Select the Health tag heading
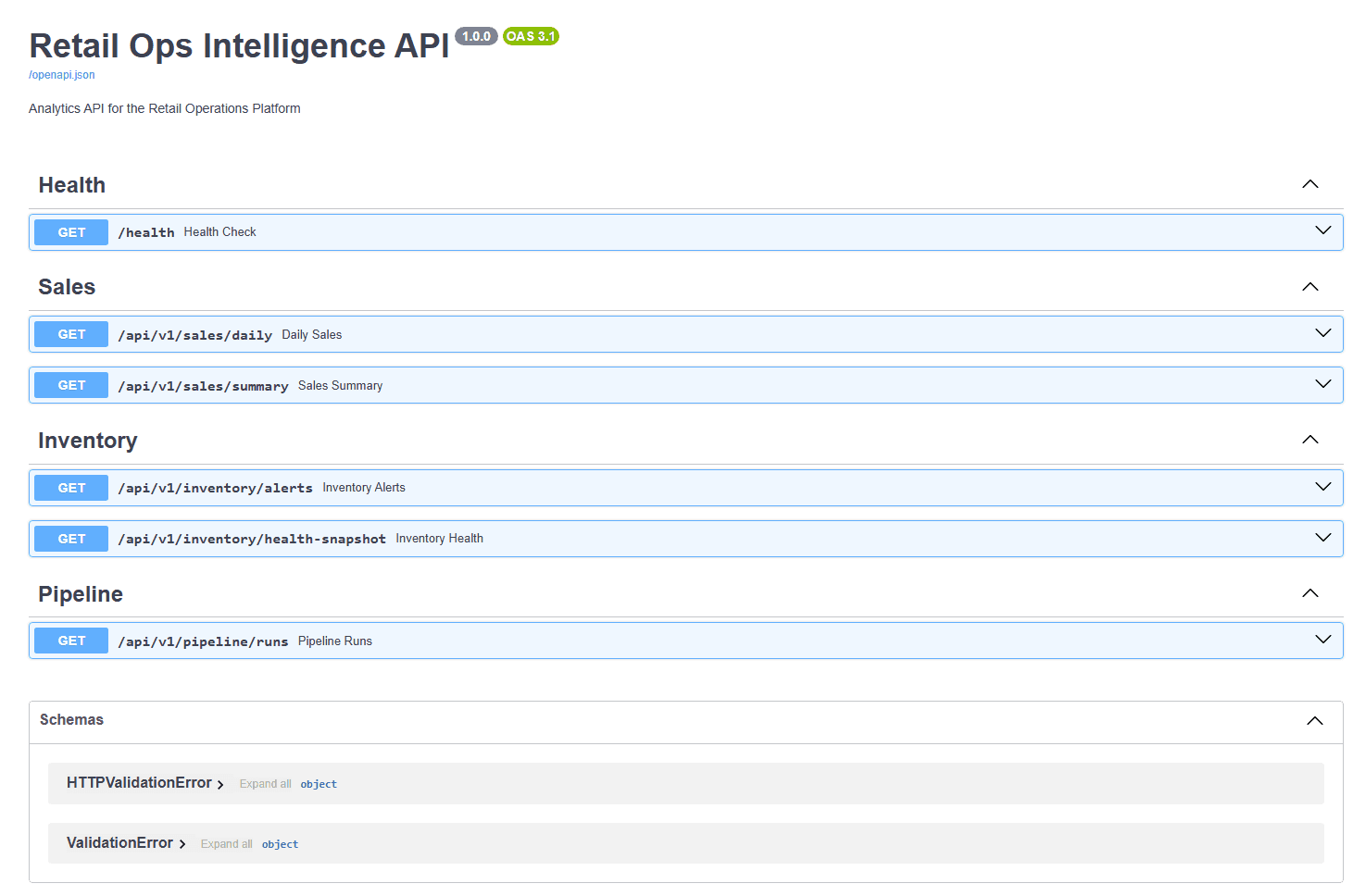1353x896 pixels. pos(72,185)
